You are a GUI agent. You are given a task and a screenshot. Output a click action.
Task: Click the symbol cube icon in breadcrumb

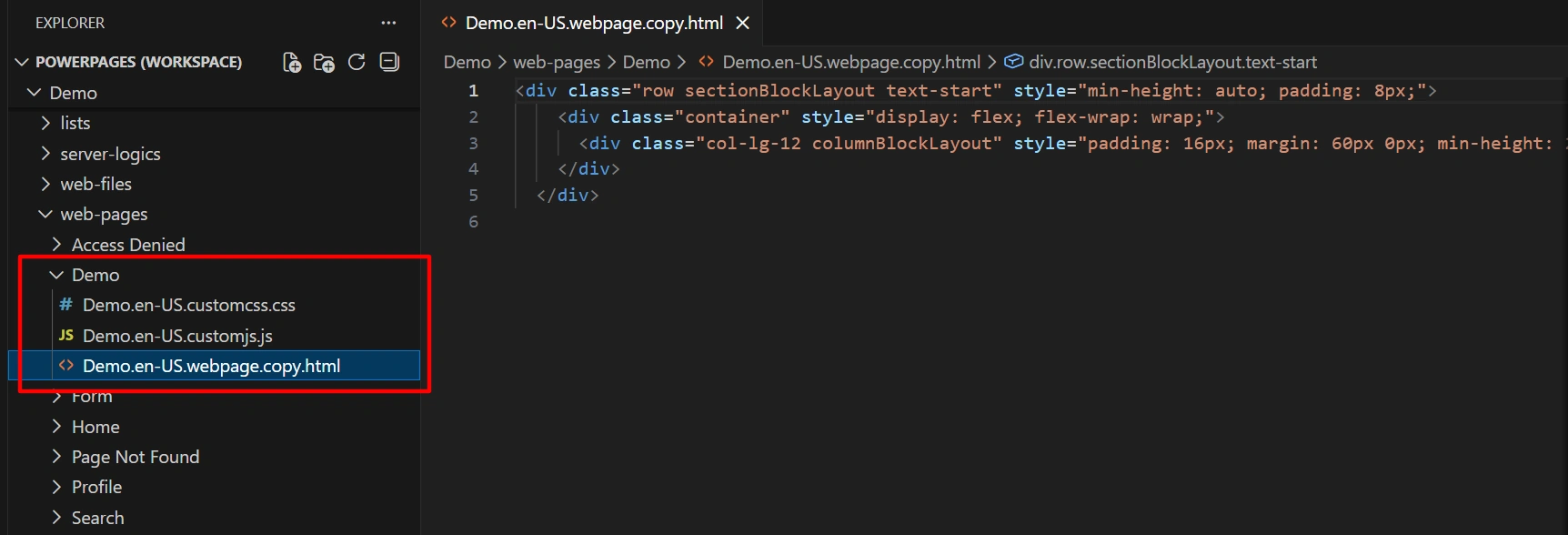tap(1013, 62)
